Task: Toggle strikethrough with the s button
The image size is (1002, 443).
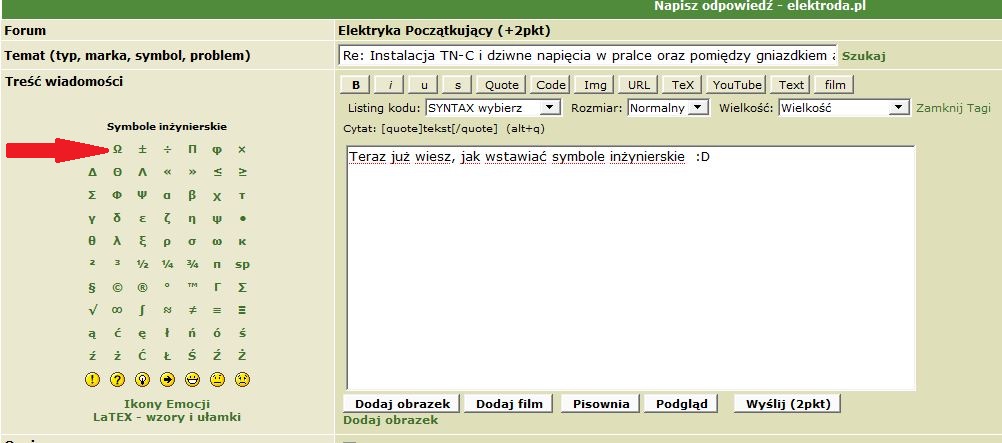Action: pos(458,84)
